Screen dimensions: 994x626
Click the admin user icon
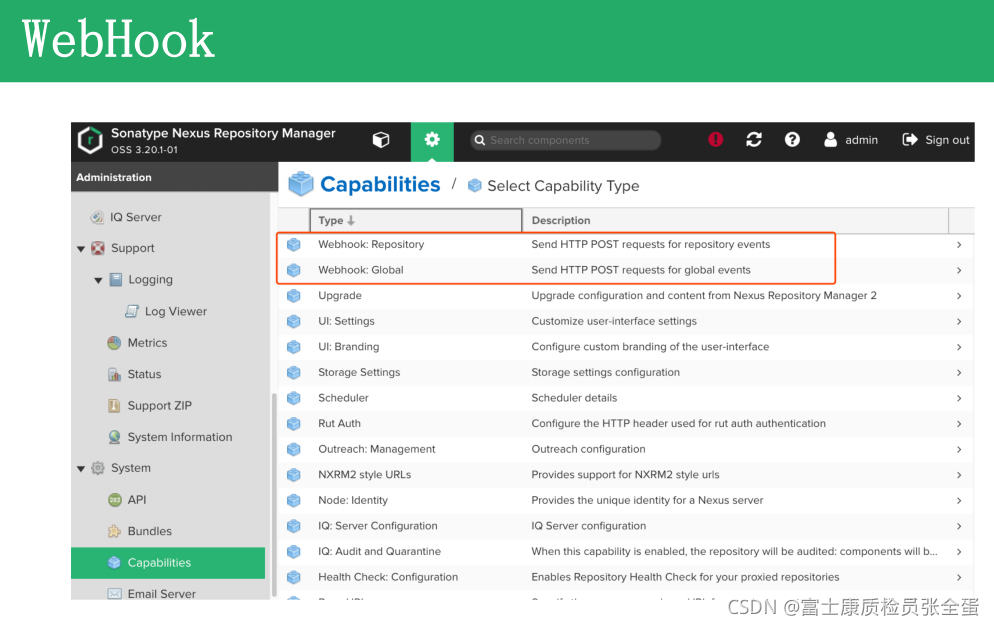[830, 140]
